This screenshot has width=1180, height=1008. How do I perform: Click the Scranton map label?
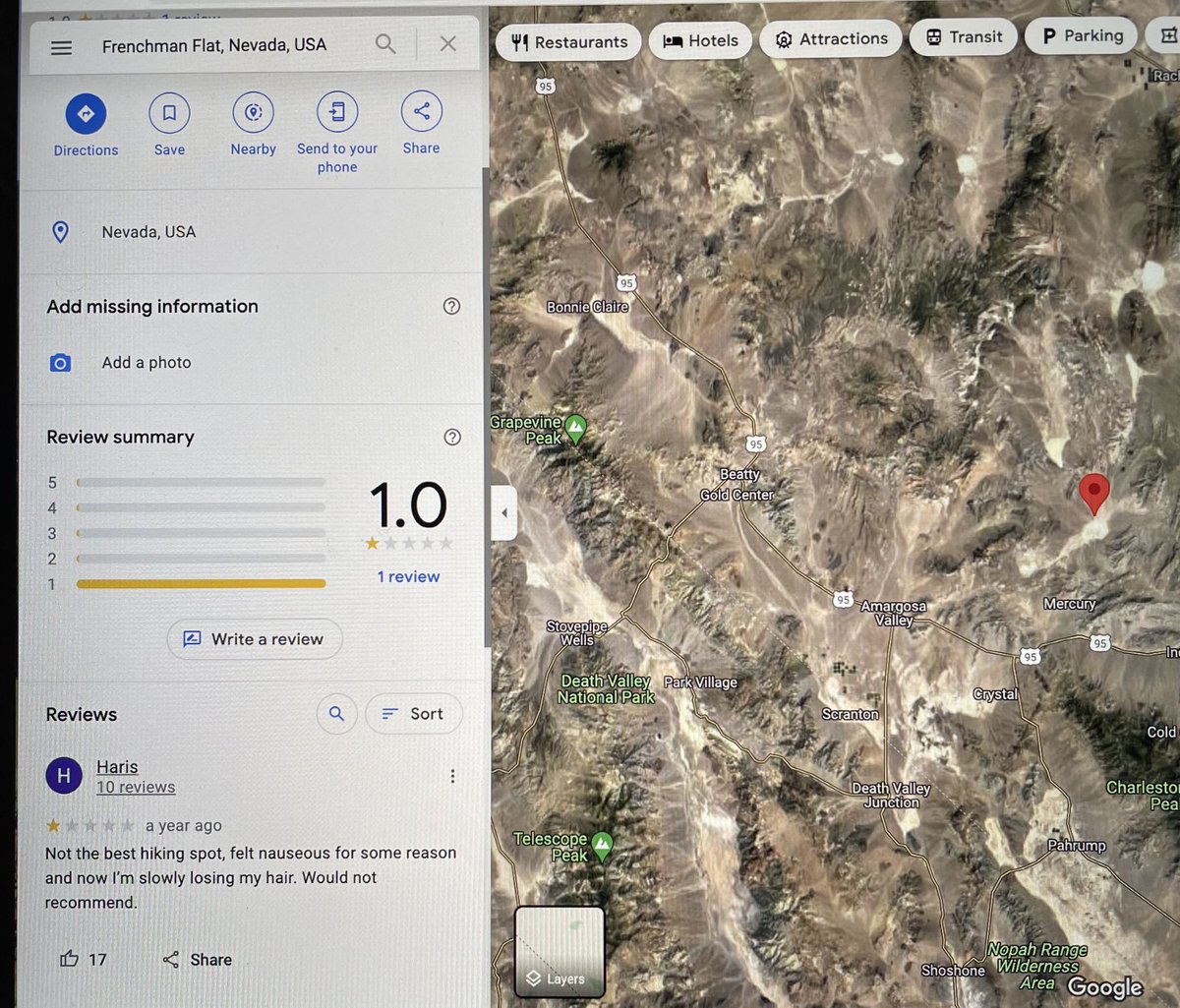[x=851, y=714]
